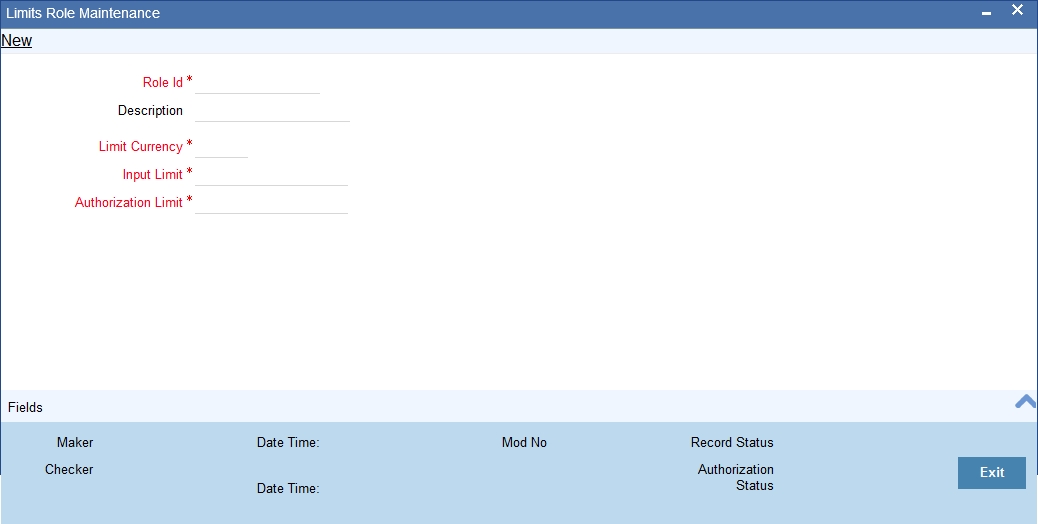Click the Fields section label
Image resolution: width=1038 pixels, height=524 pixels.
point(25,408)
